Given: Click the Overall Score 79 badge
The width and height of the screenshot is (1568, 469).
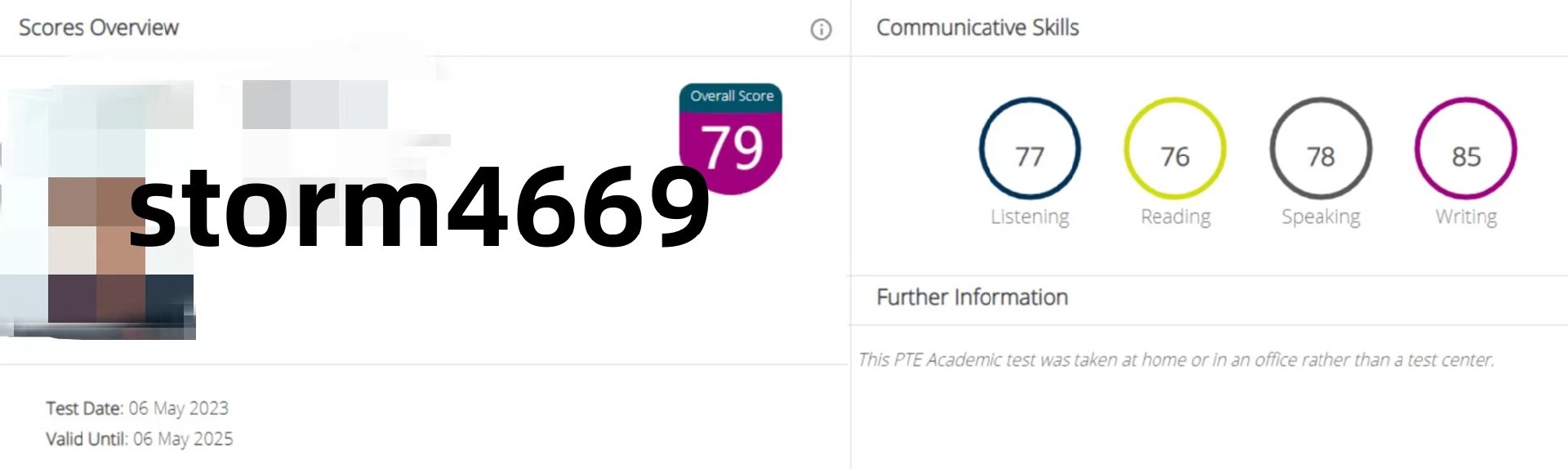Looking at the screenshot, I should click(x=731, y=139).
